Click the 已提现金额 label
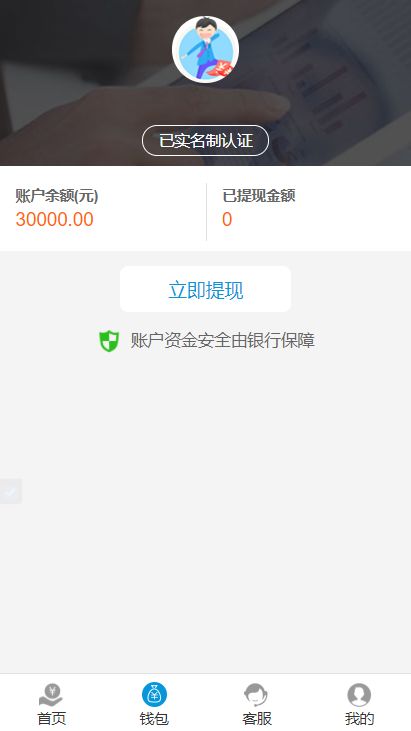This screenshot has width=411, height=731. [x=259, y=196]
